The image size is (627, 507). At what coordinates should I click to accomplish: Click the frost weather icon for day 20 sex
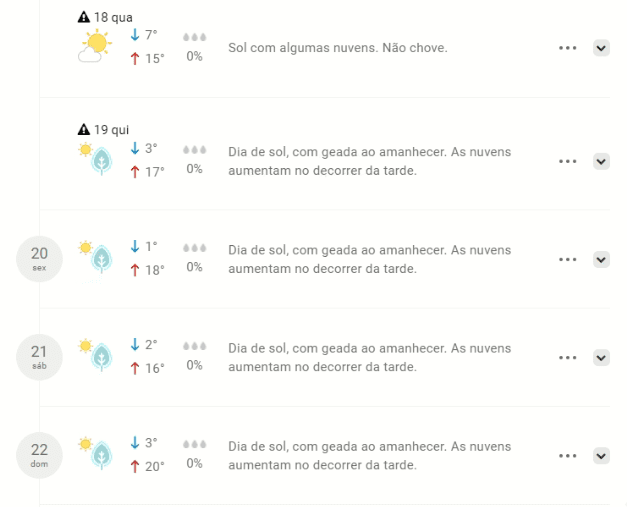(95, 257)
